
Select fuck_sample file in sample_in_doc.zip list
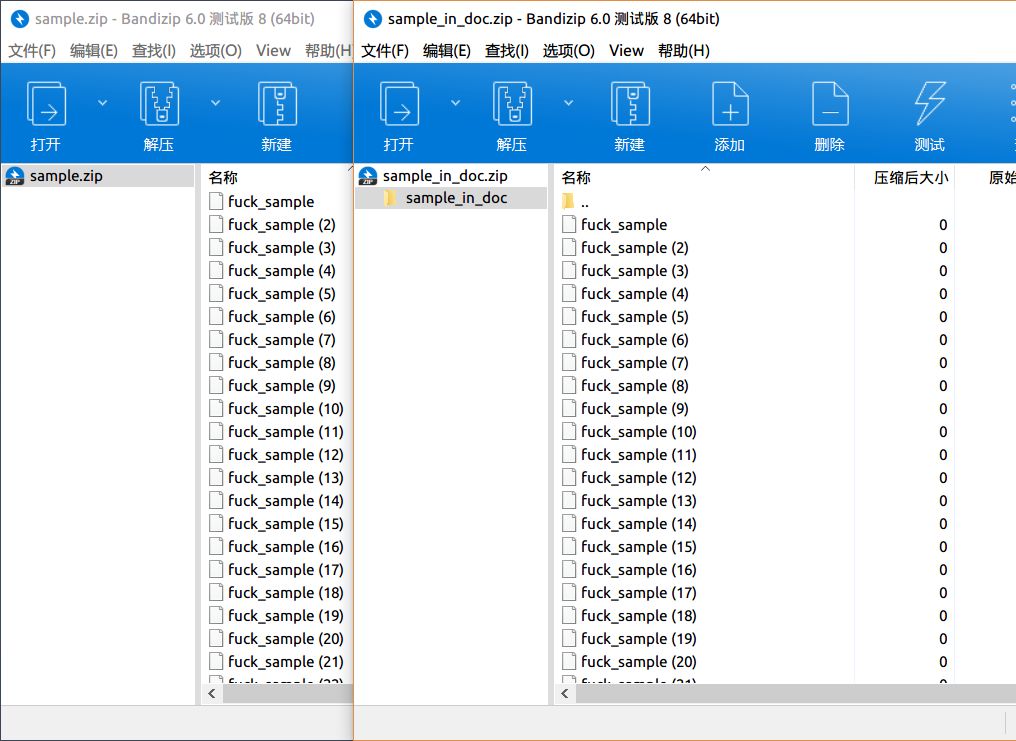[x=624, y=225]
